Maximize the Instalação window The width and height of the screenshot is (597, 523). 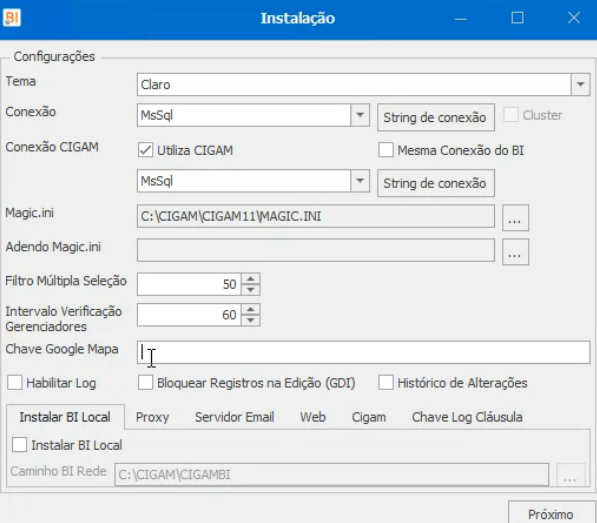pos(517,18)
